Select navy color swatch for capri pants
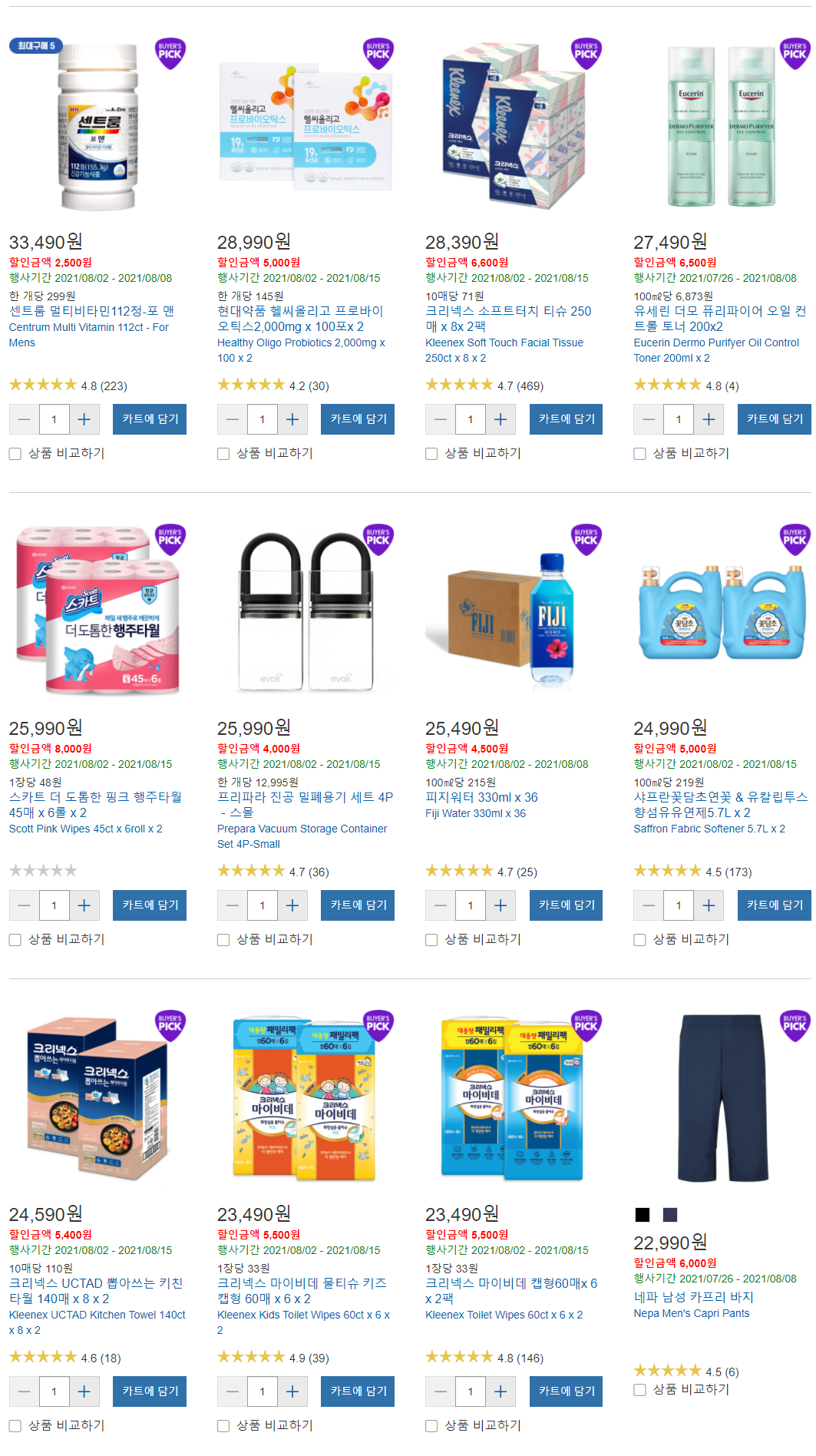 (x=670, y=1214)
